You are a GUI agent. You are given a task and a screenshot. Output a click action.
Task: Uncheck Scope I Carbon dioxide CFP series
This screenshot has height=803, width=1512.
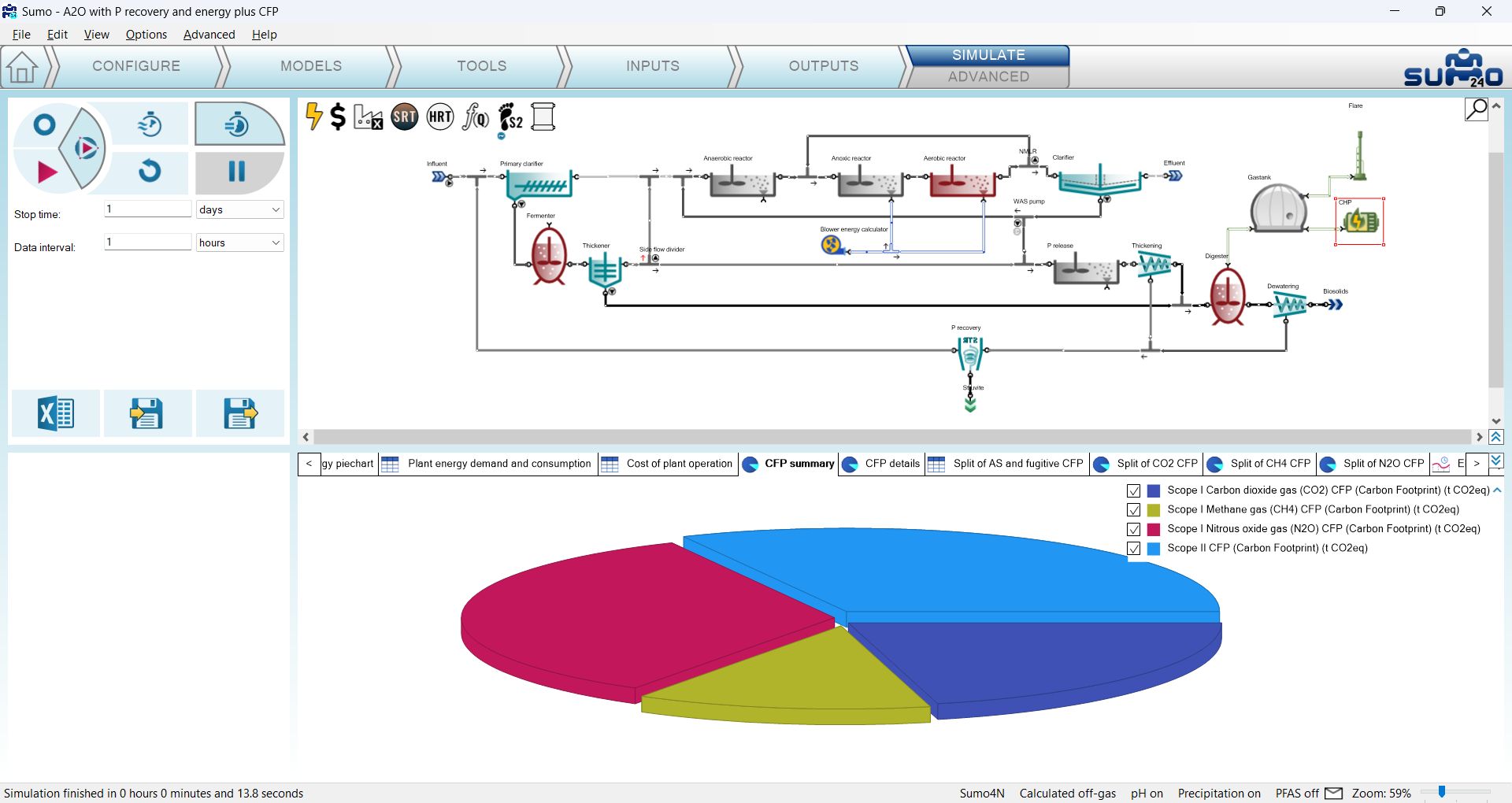click(1134, 490)
